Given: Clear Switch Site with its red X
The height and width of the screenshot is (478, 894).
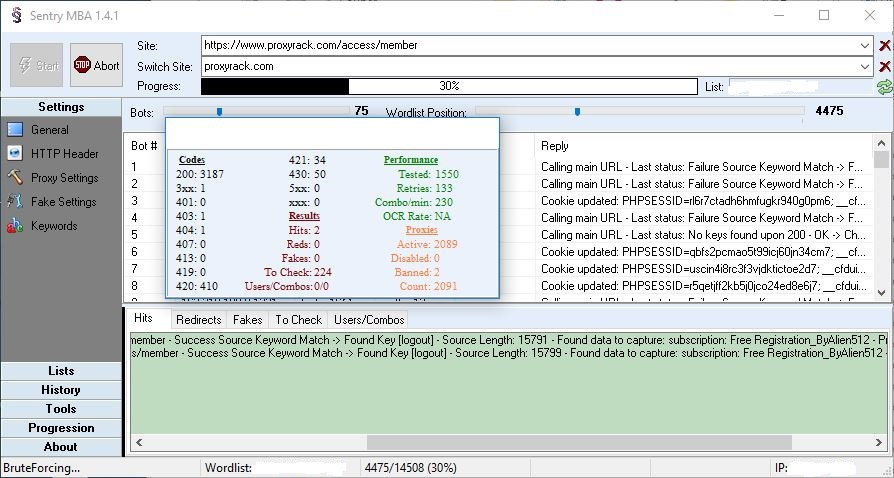Looking at the screenshot, I should pyautogui.click(x=884, y=67).
